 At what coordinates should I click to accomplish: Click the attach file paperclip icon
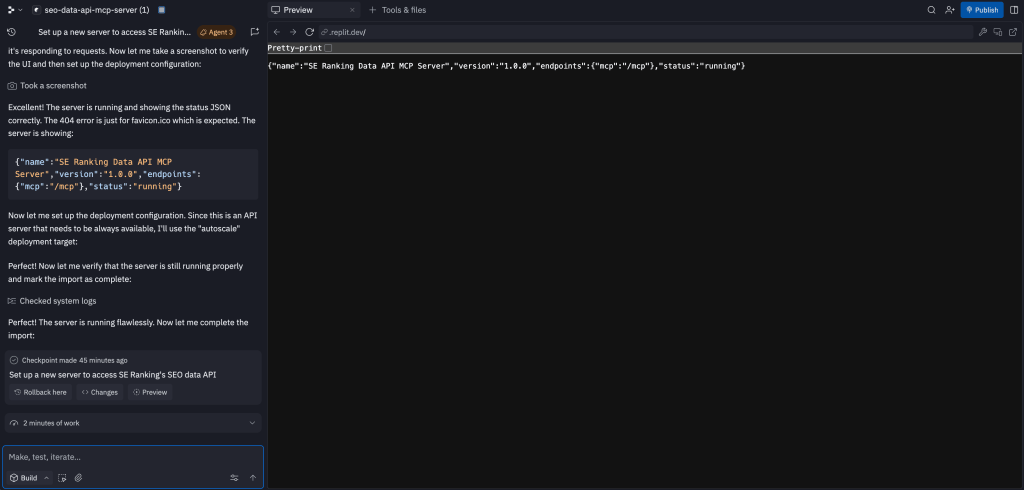tap(78, 478)
